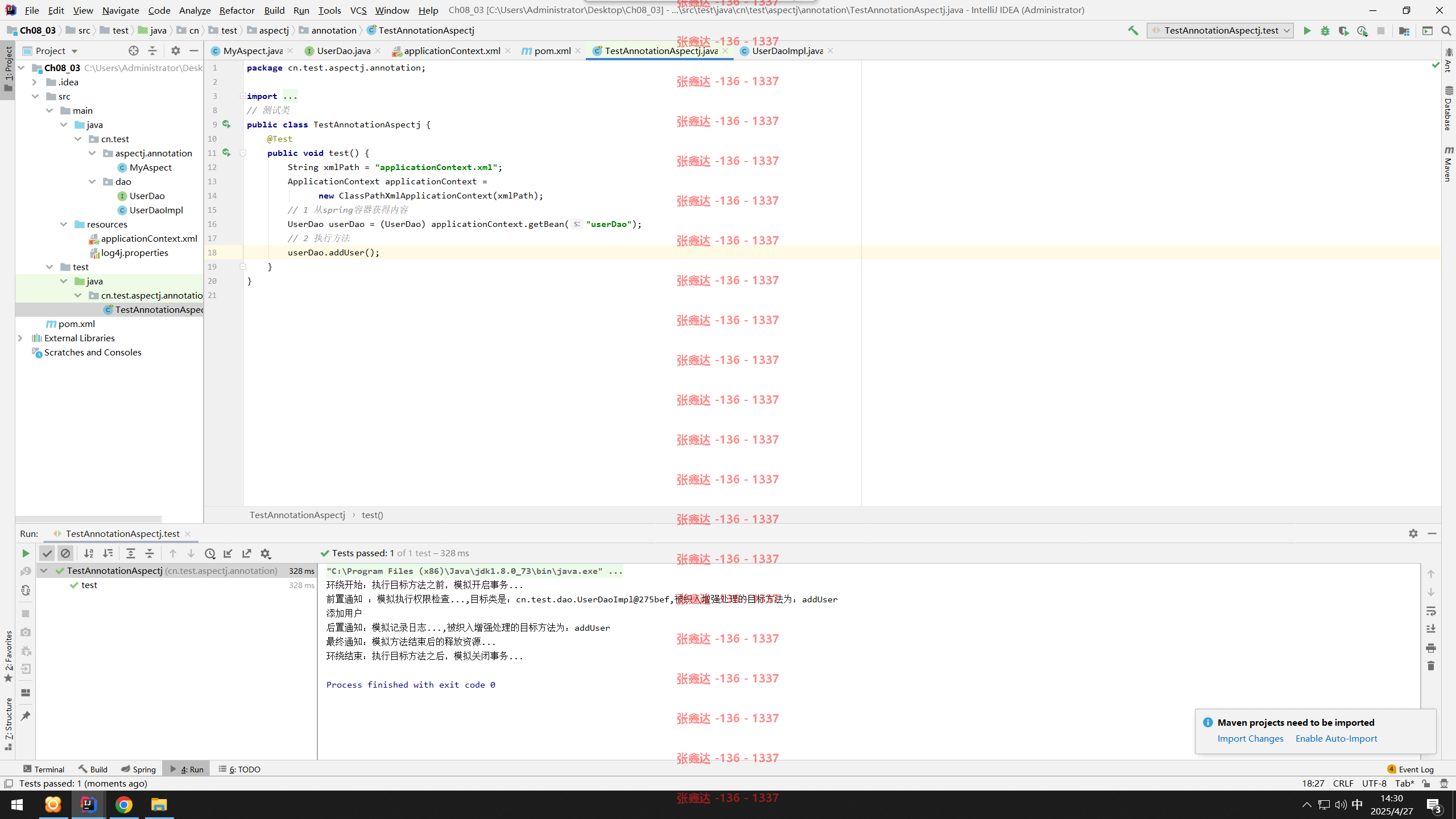Image resolution: width=1456 pixels, height=819 pixels.
Task: Click the Project panel horizontal scrollbar
Action: 89,519
